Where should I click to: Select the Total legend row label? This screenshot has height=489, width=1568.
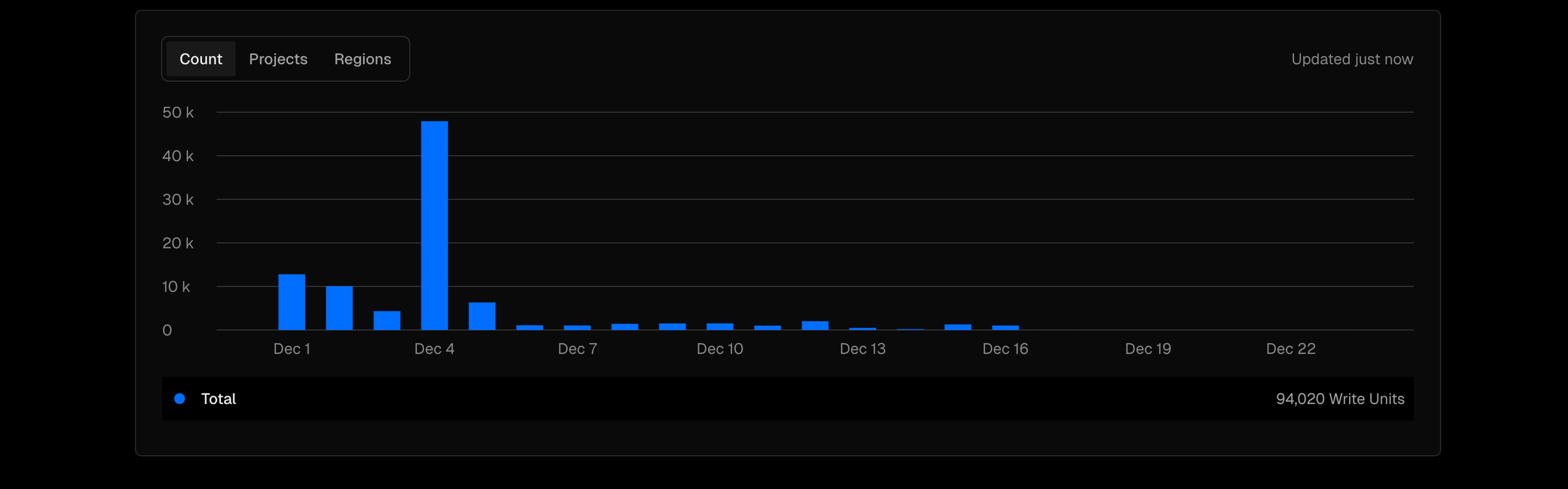coord(218,399)
